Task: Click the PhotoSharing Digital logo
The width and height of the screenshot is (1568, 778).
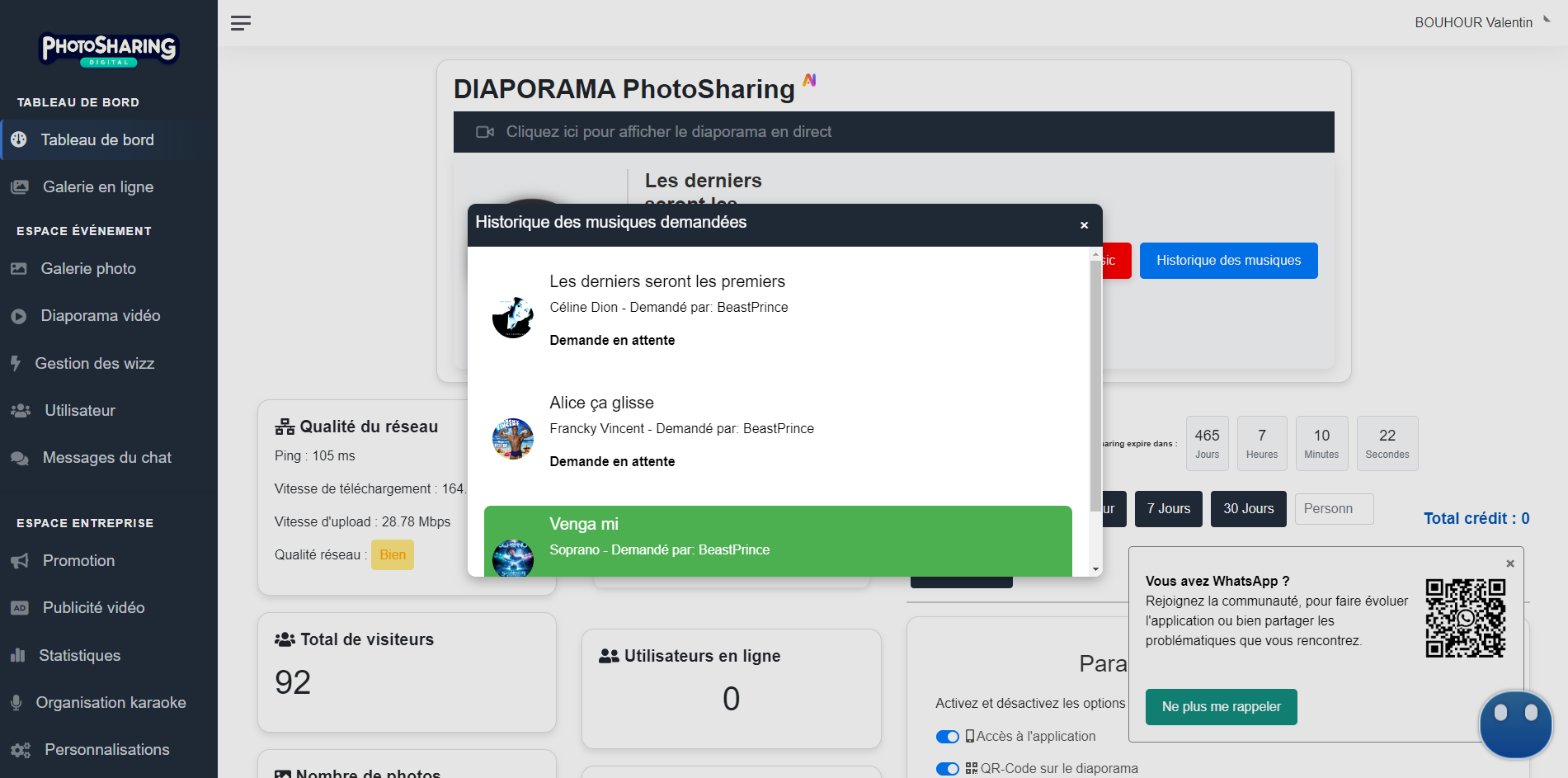Action: 109,50
